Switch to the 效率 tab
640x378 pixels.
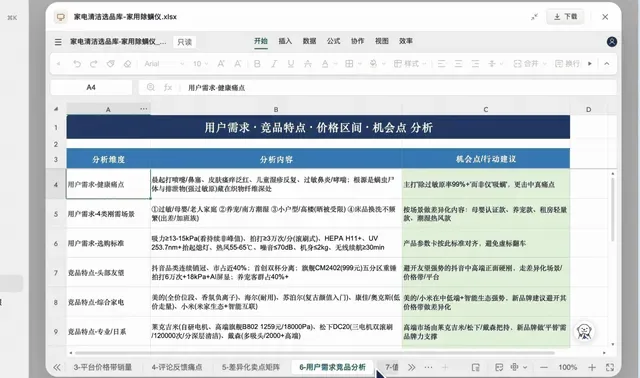pos(406,41)
